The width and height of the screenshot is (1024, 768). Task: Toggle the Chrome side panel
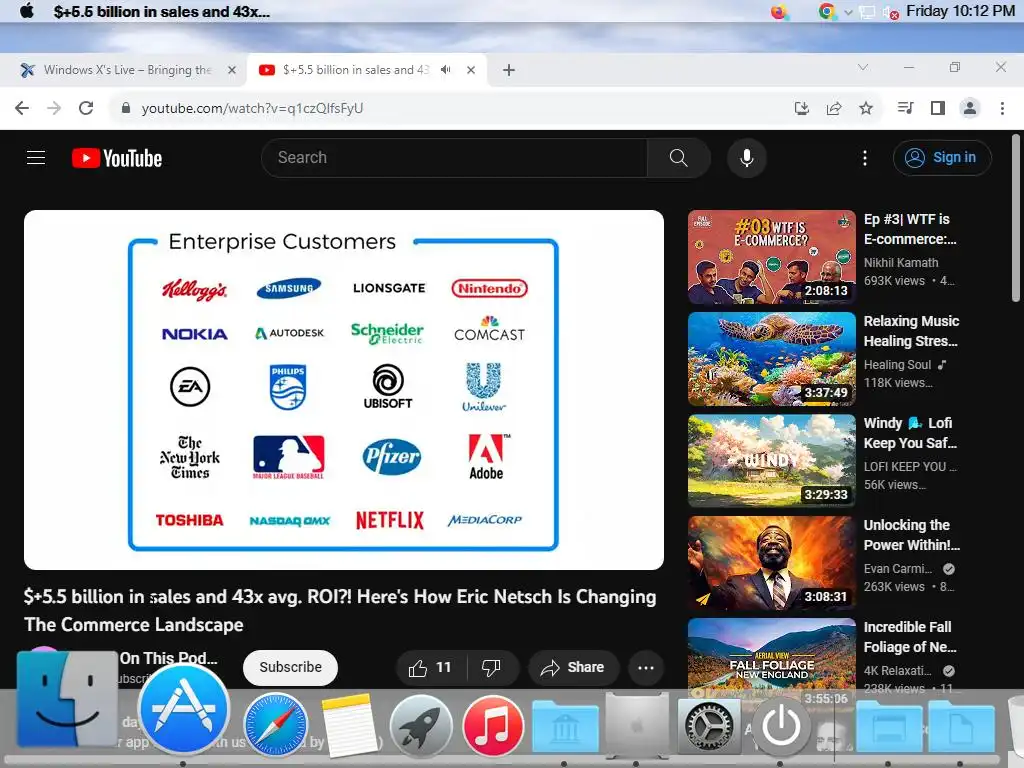(x=938, y=108)
